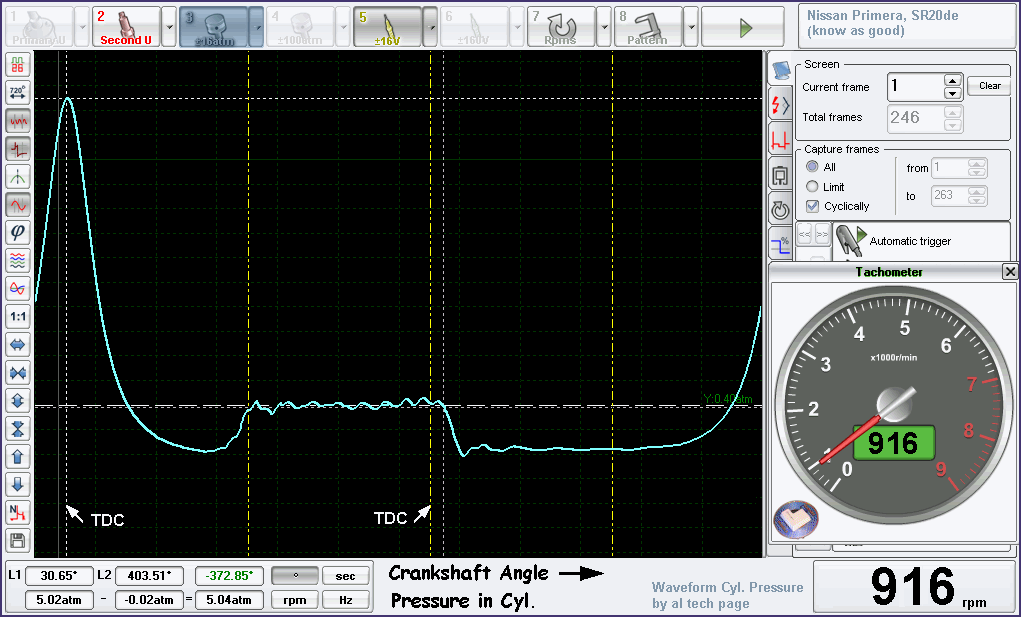The height and width of the screenshot is (617, 1021).
Task: Click the floppy disk save icon
Action: [18, 541]
